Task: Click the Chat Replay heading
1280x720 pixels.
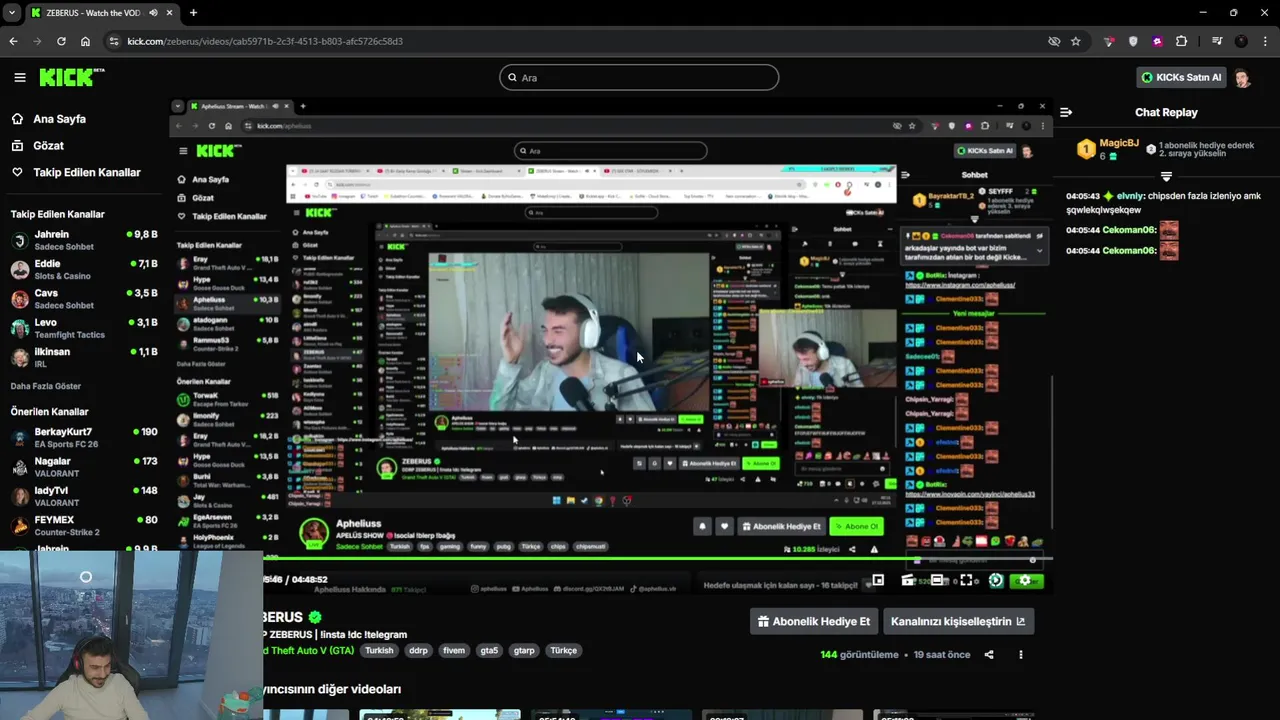Action: point(1166,112)
